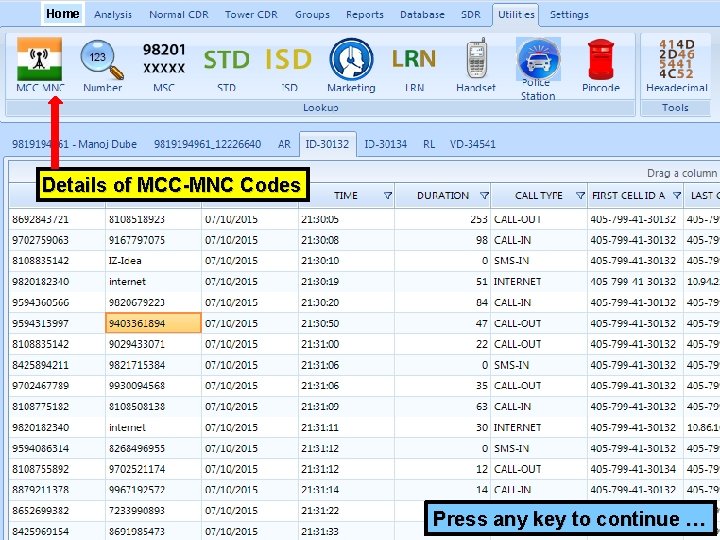The height and width of the screenshot is (540, 720).
Task: Switch to the ID-30134 document tab
Action: pyautogui.click(x=386, y=144)
